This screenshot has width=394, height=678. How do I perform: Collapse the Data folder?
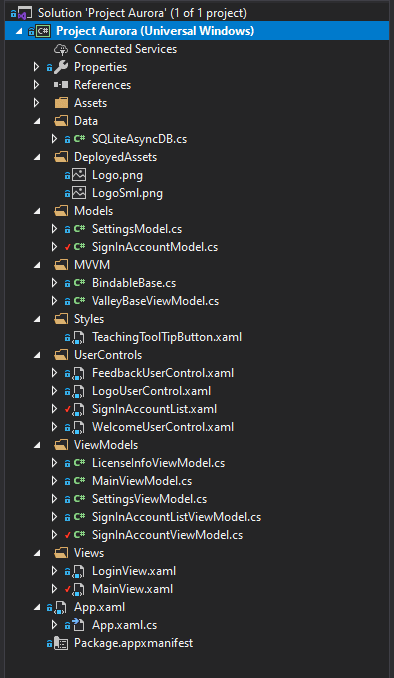pos(37,122)
